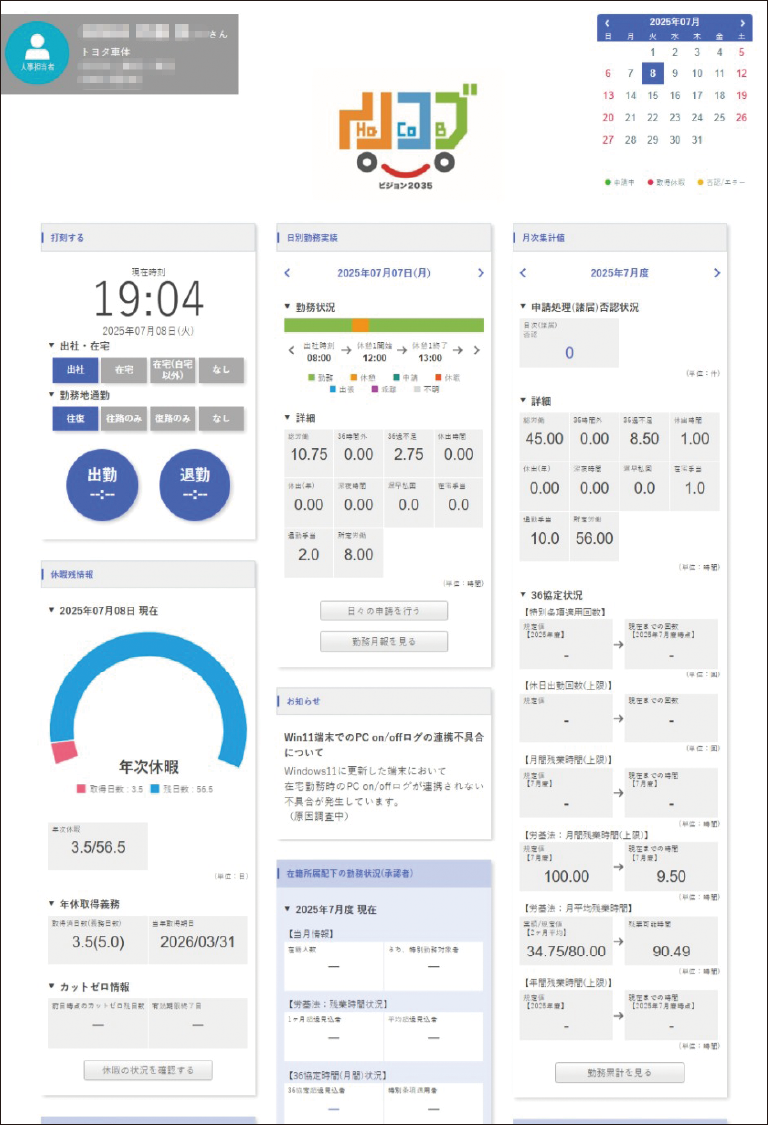Click the green work status timeline bar
The height and width of the screenshot is (1125, 768).
(384, 325)
